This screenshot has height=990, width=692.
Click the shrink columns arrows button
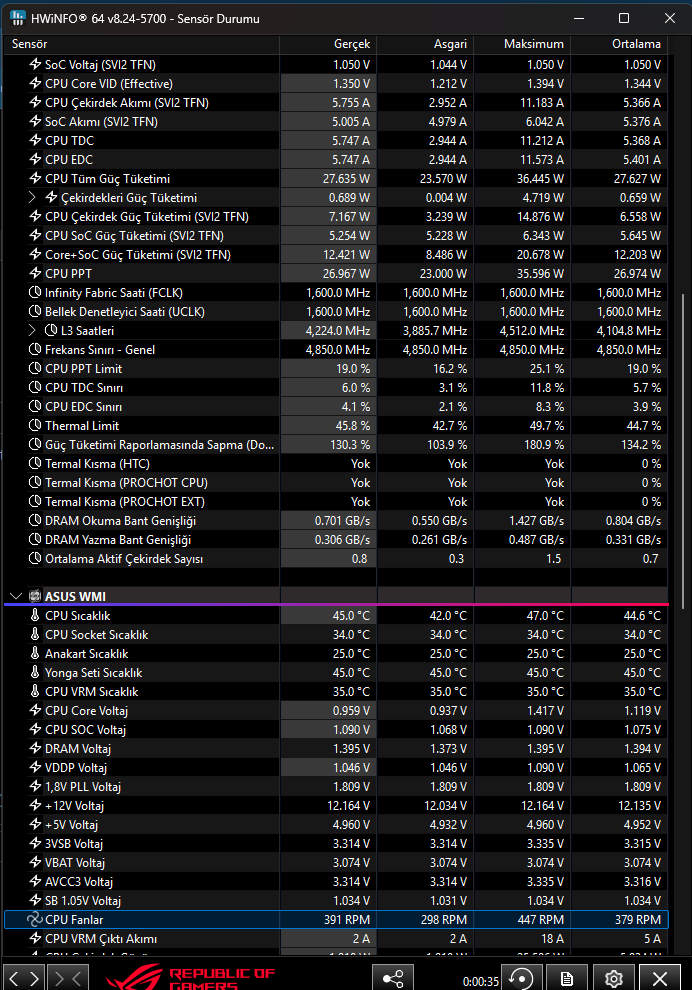(68, 978)
